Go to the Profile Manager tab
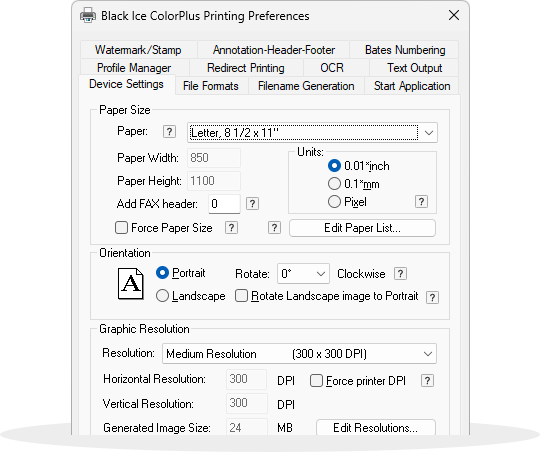 point(134,68)
